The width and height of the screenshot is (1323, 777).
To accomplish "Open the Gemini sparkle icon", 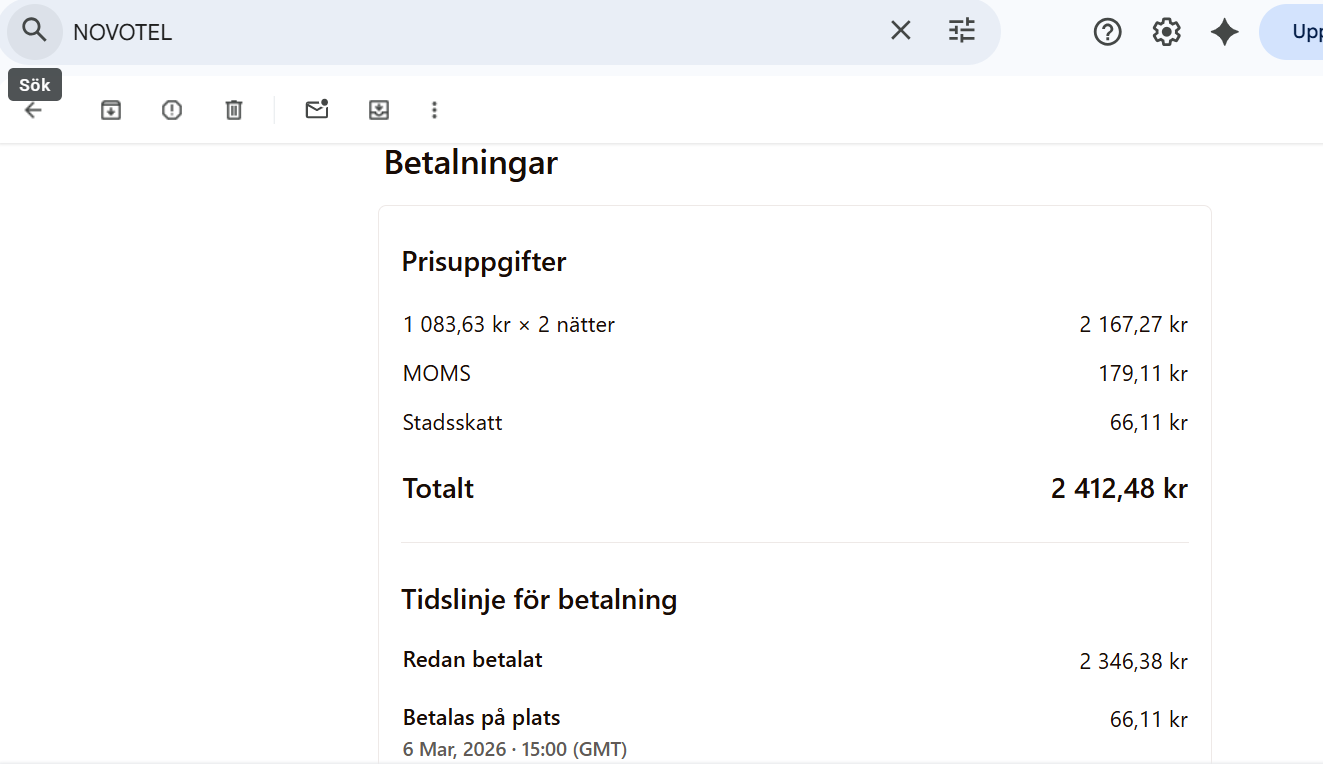I will (1224, 32).
